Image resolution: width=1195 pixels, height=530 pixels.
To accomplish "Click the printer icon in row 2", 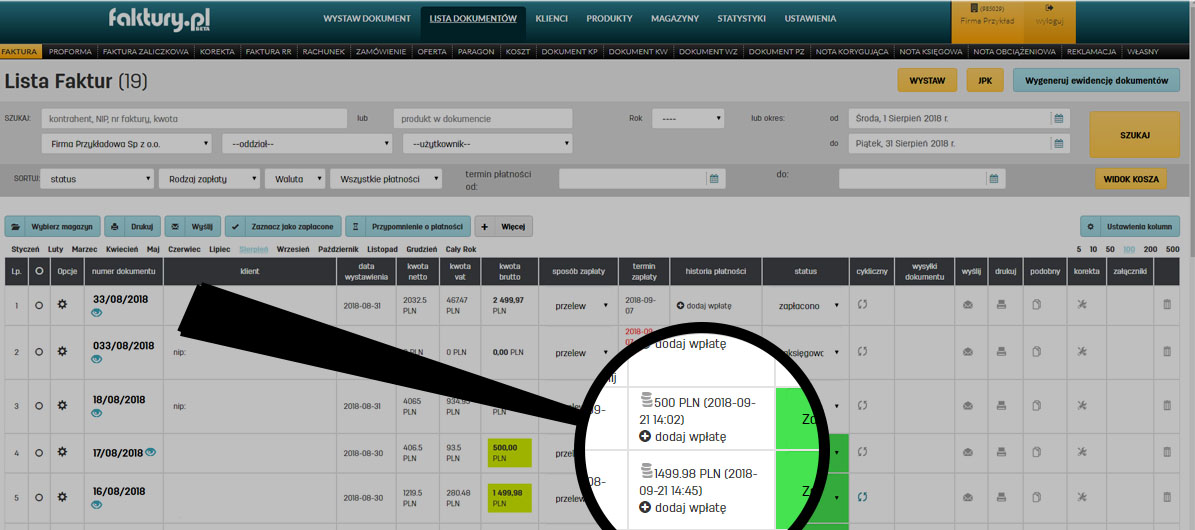I will 1002,351.
